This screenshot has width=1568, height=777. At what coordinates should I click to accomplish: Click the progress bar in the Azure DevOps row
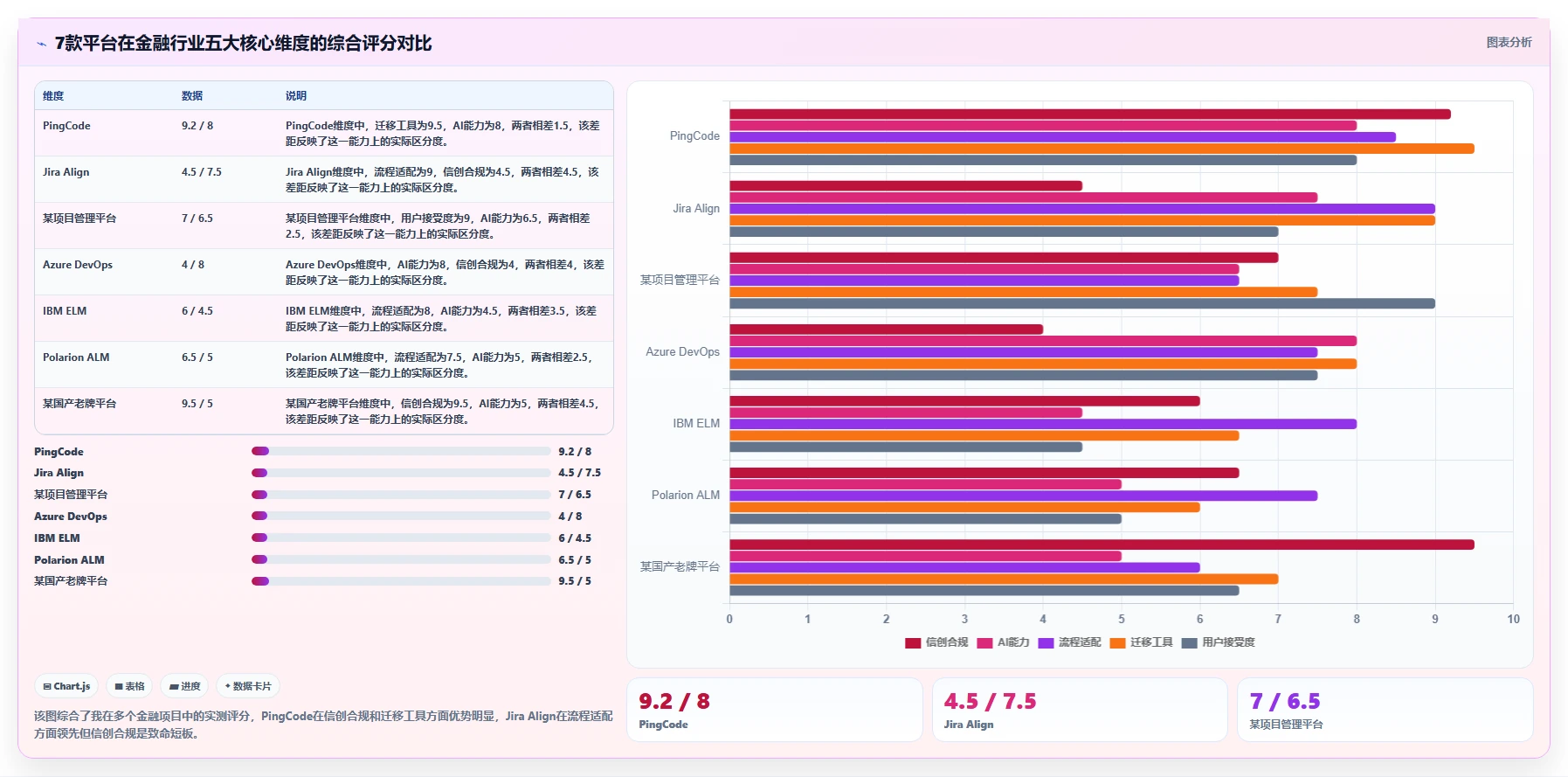tap(401, 516)
